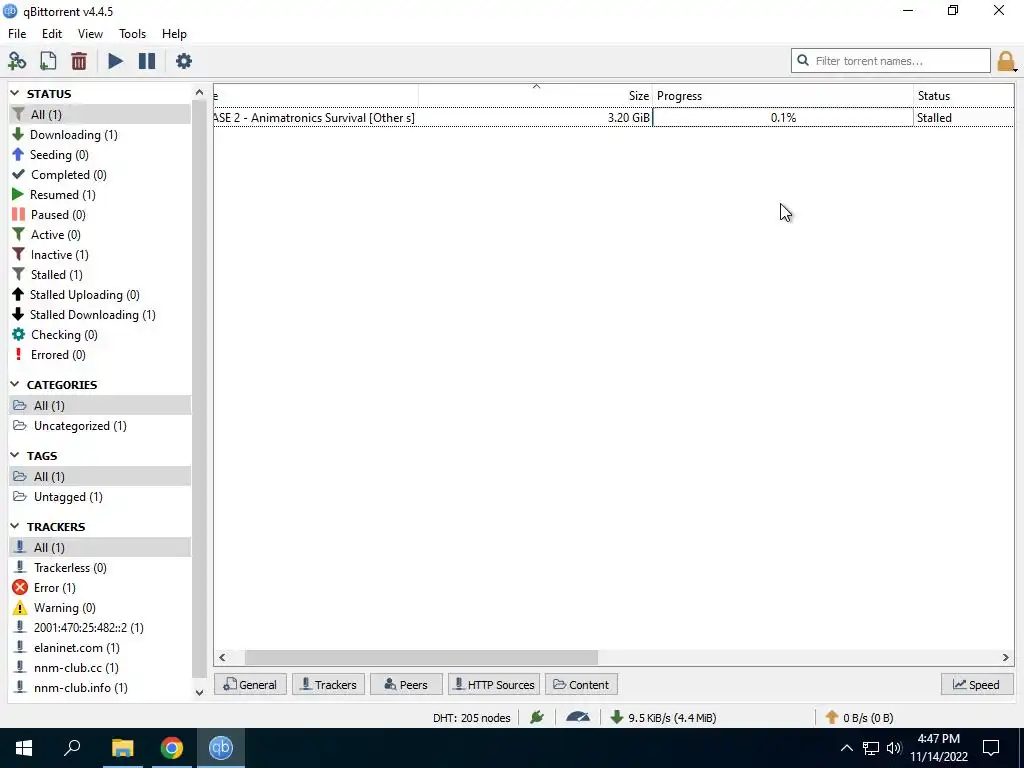Viewport: 1024px width, 768px height.
Task: Open the Edit menu
Action: click(x=52, y=33)
